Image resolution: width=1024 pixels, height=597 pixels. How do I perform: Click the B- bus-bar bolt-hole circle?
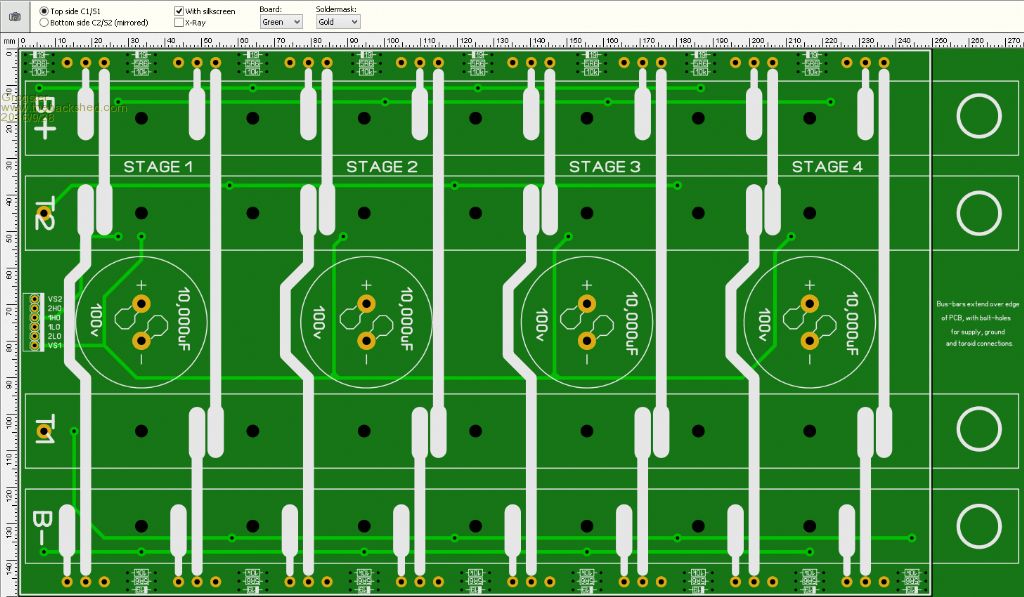[978, 525]
